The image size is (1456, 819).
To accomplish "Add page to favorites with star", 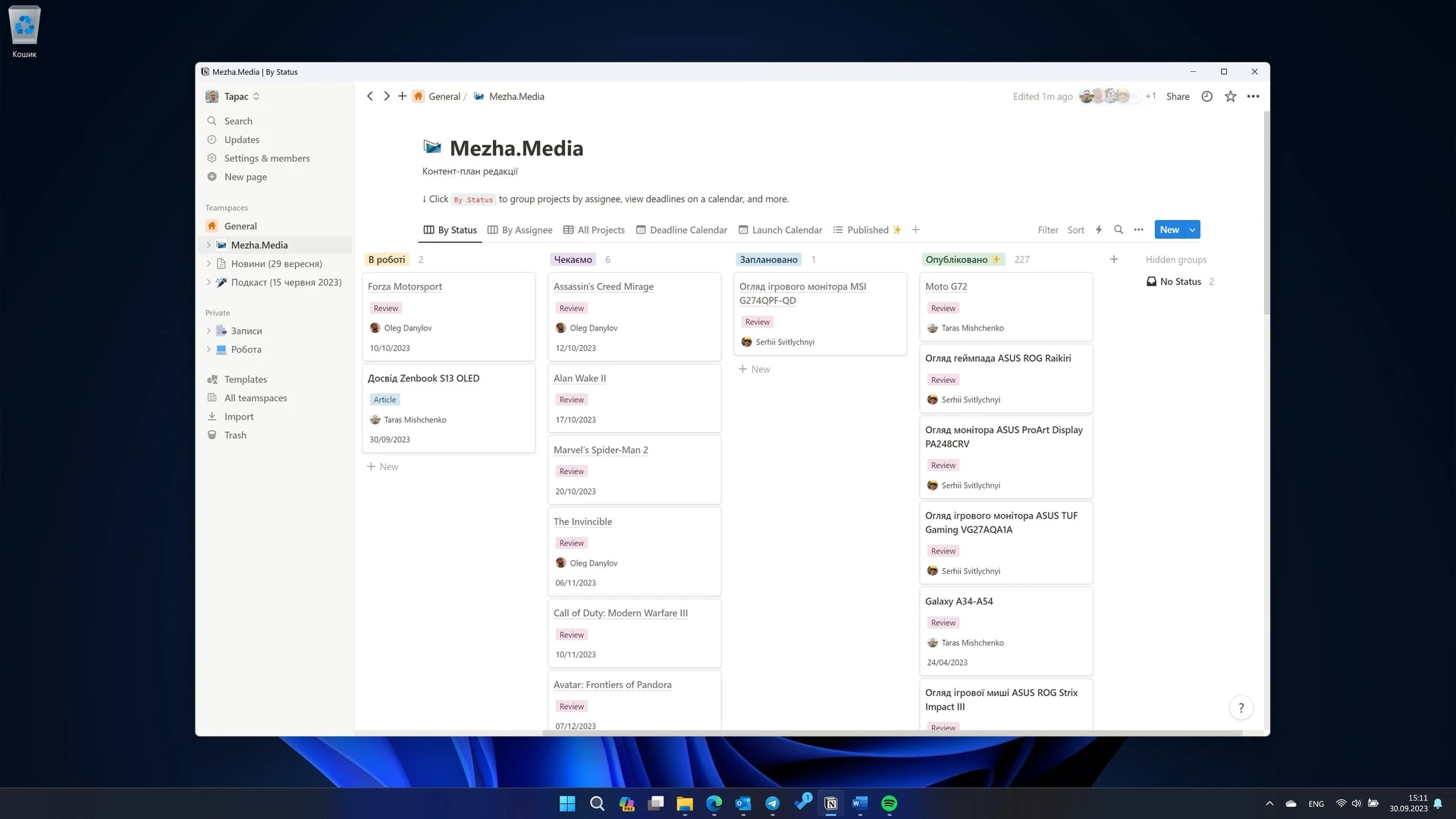I will pyautogui.click(x=1230, y=96).
